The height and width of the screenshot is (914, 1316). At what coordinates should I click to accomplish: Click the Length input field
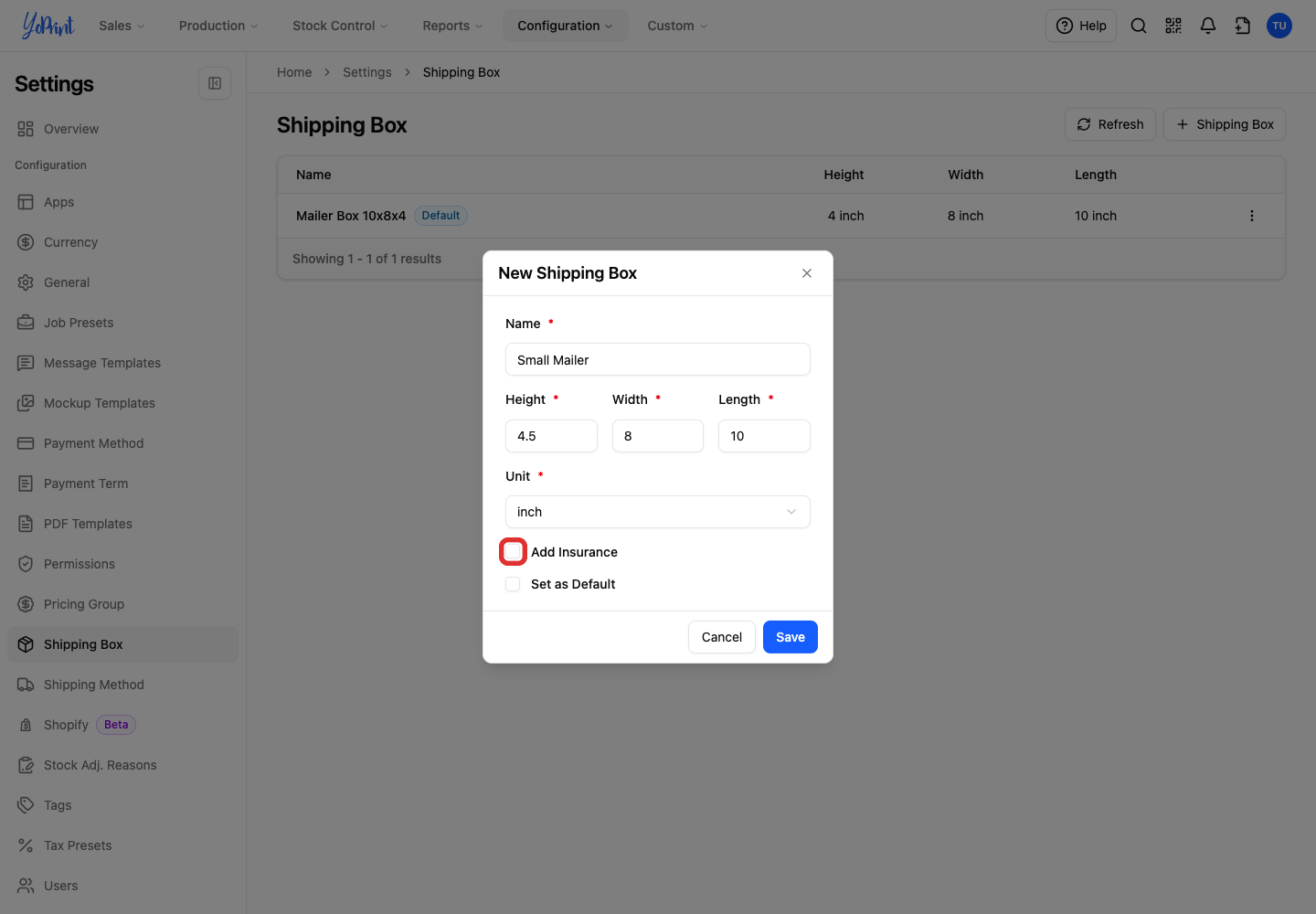point(764,436)
